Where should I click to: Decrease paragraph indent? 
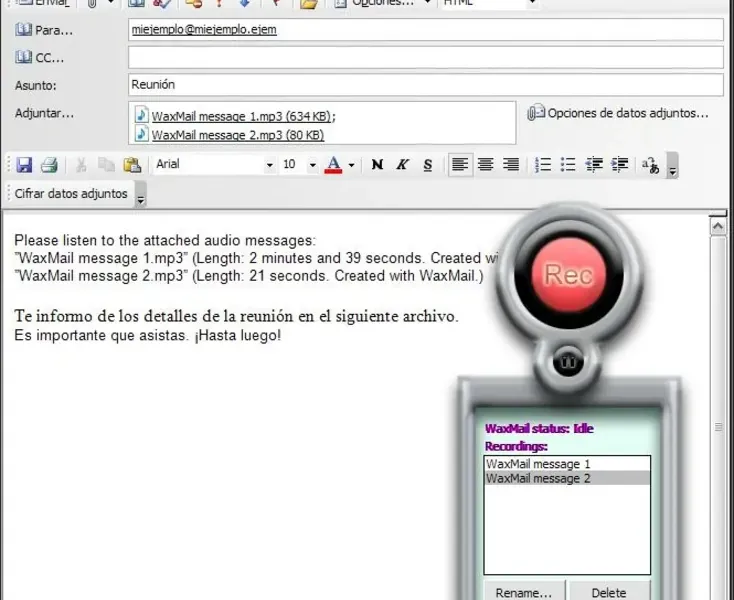tap(594, 165)
